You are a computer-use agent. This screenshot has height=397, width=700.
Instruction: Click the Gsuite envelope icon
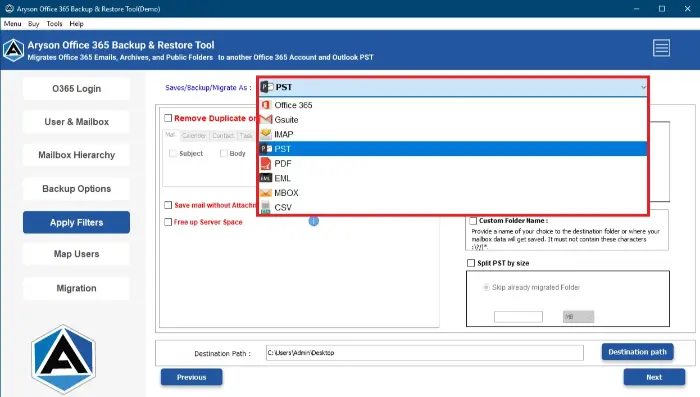coord(266,120)
